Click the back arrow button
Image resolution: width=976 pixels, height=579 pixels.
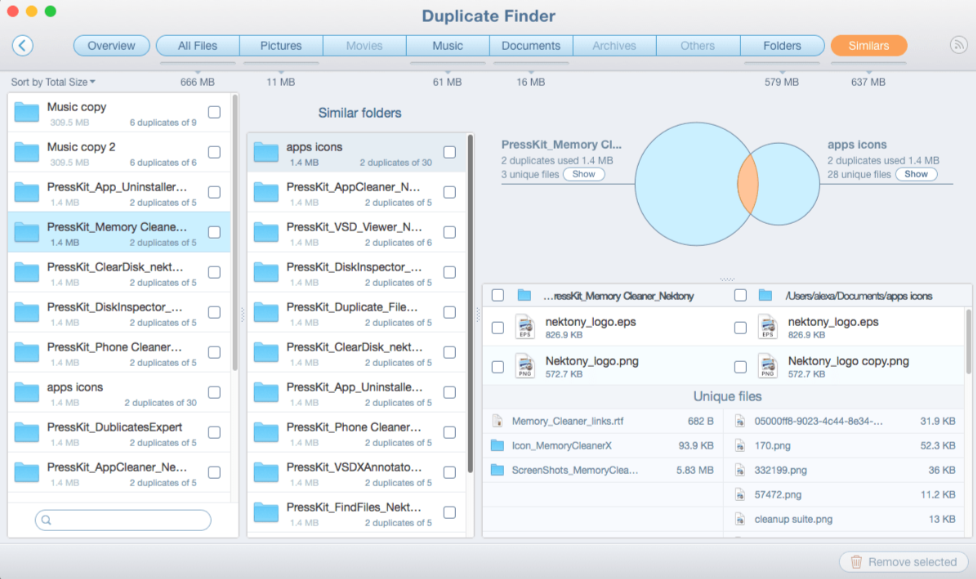pos(22,45)
